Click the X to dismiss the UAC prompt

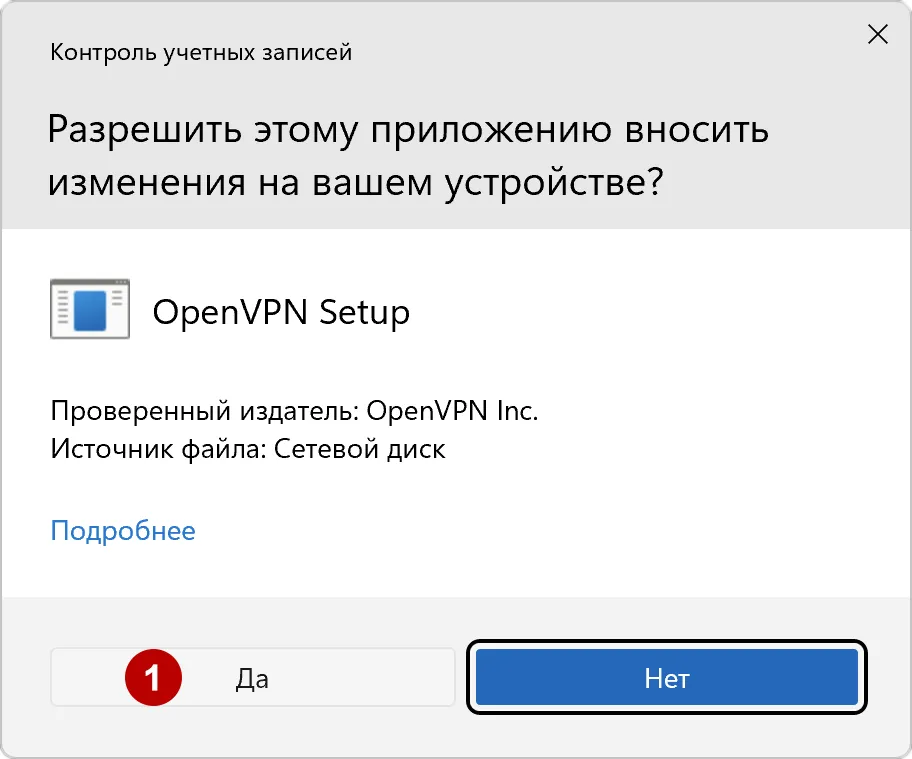(877, 33)
